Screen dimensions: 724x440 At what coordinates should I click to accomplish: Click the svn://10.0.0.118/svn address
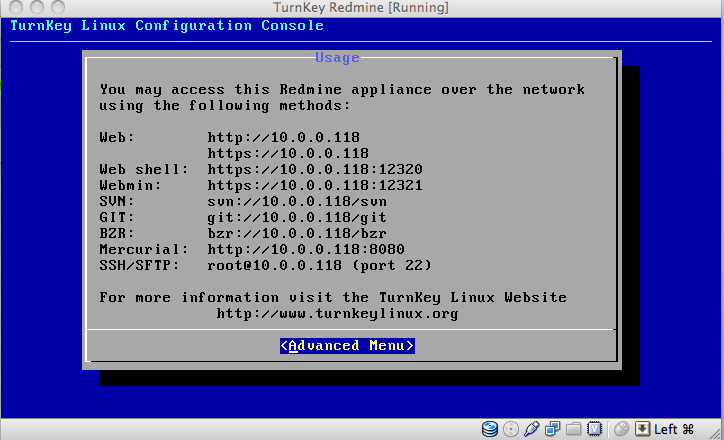pyautogui.click(x=297, y=201)
